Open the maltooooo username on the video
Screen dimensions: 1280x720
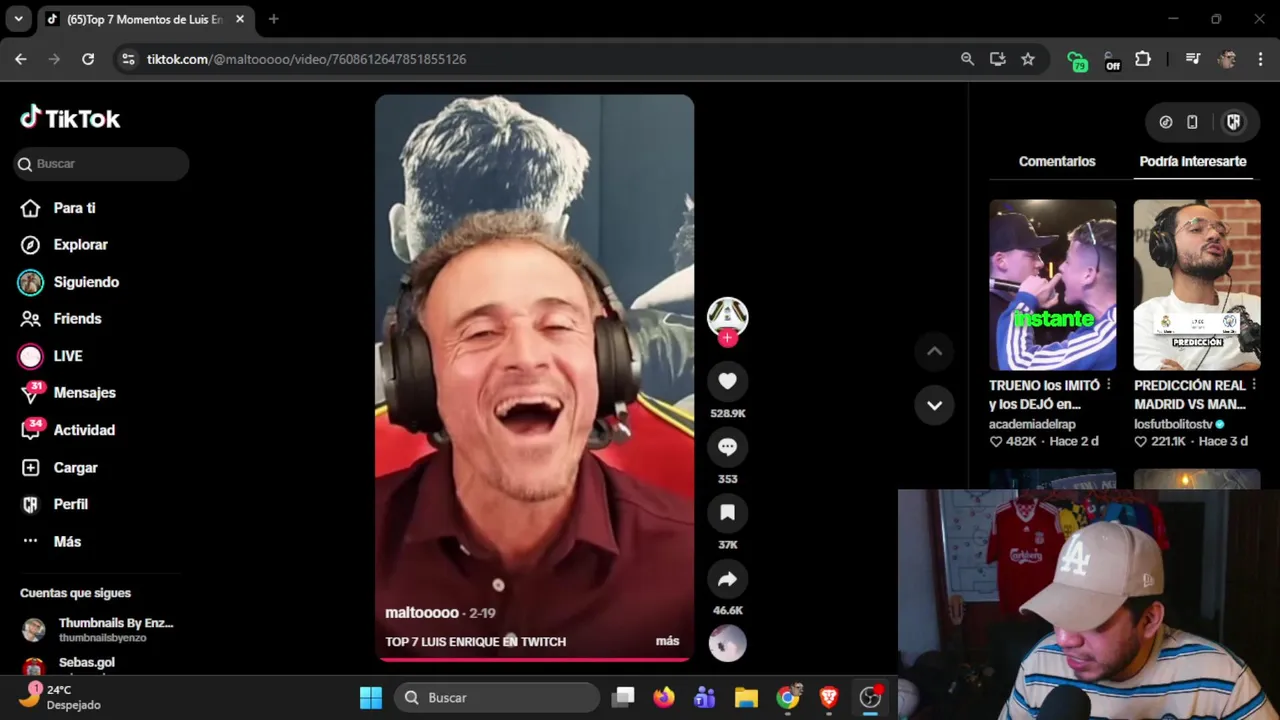pos(422,612)
